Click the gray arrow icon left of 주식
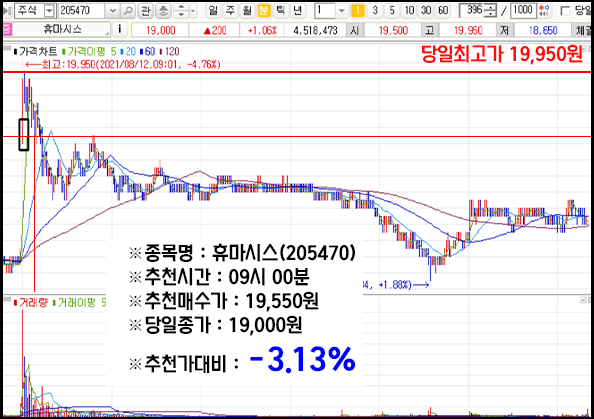The width and height of the screenshot is (594, 419). [7, 11]
